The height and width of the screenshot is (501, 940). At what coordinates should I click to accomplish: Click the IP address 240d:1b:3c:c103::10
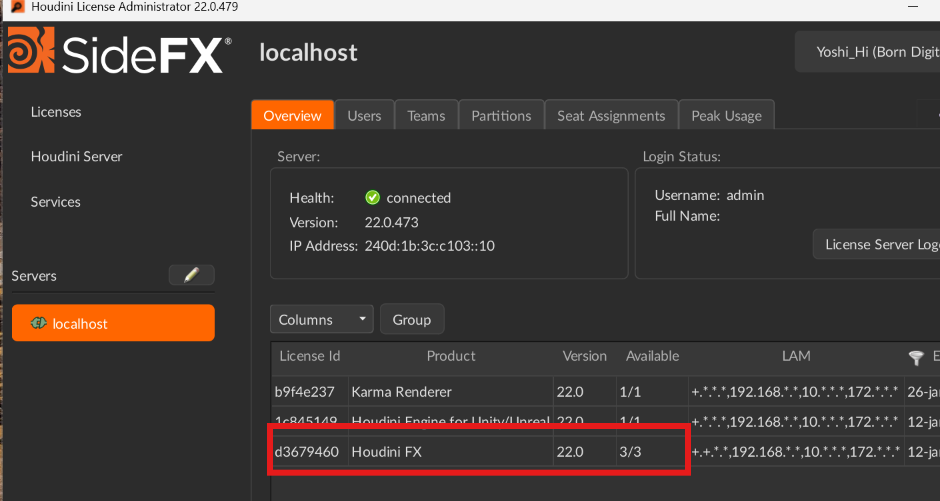coord(429,246)
